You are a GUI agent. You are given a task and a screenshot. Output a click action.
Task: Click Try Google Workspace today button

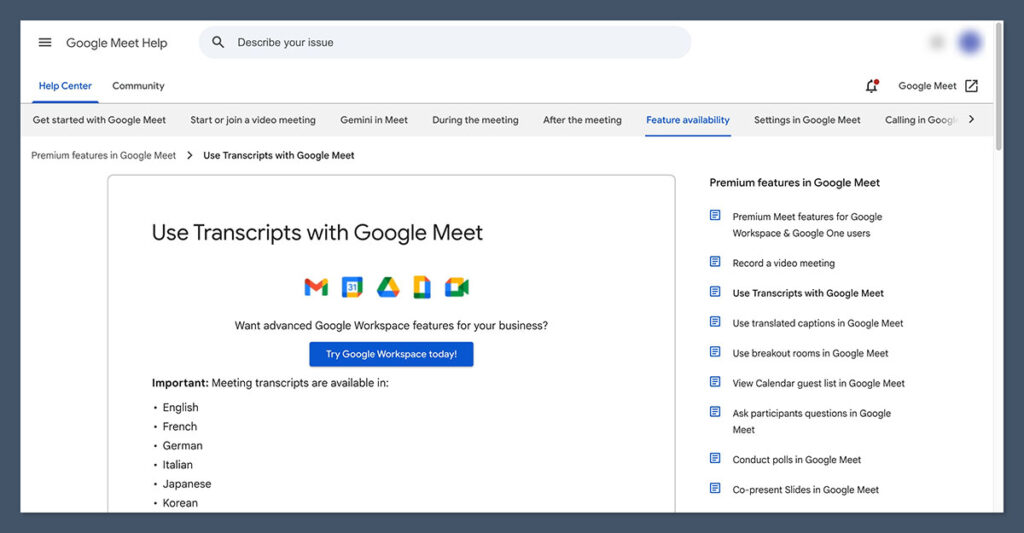(391, 354)
